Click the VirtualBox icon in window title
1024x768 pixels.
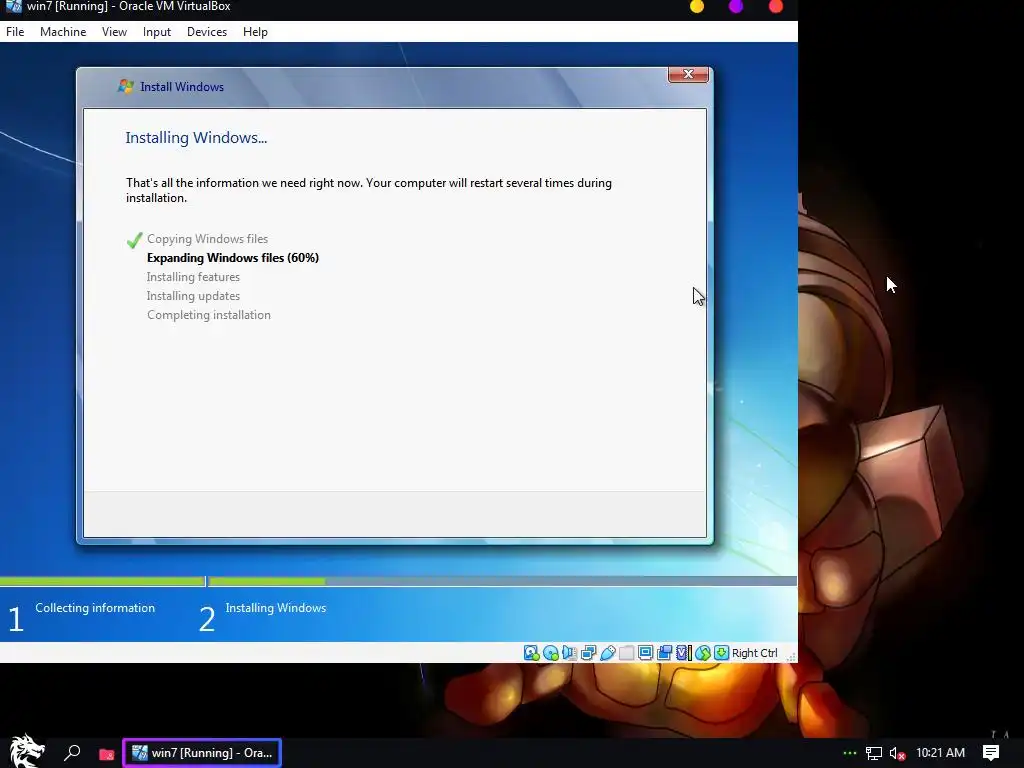[13, 7]
